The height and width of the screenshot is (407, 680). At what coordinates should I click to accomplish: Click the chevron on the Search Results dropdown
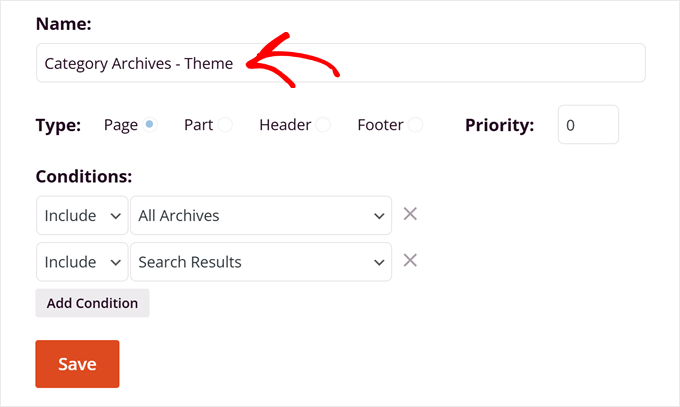tap(379, 262)
